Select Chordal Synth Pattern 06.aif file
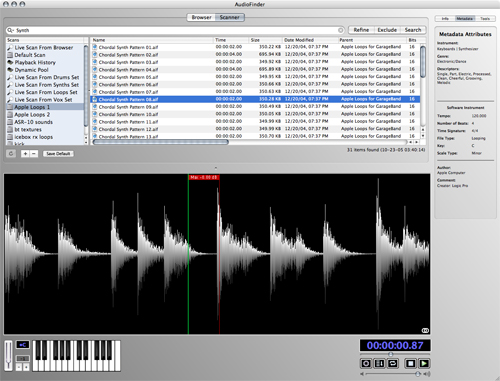The image size is (500, 381). pyautogui.click(x=255, y=84)
